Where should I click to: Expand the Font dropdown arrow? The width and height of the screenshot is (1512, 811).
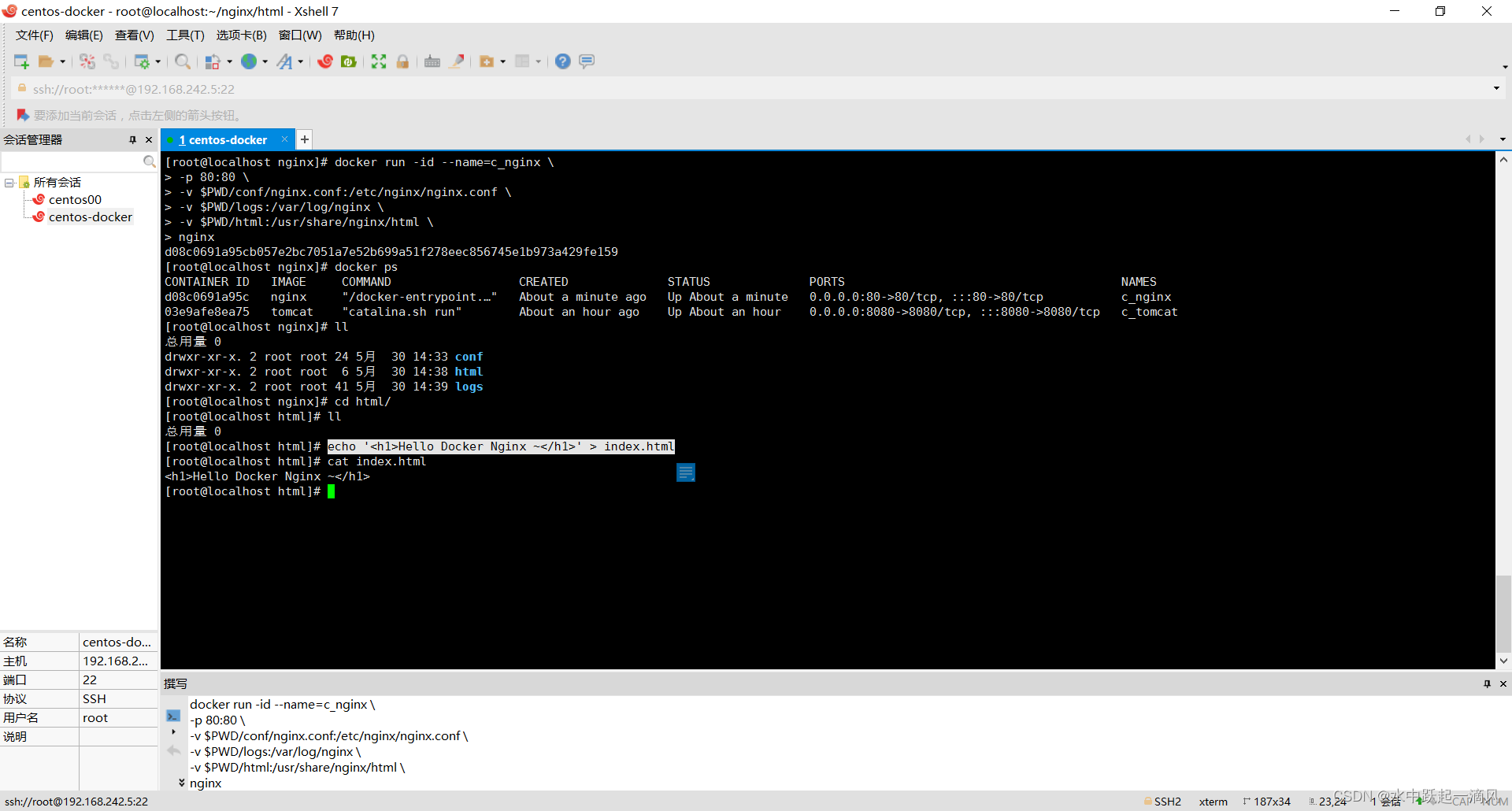pos(301,61)
